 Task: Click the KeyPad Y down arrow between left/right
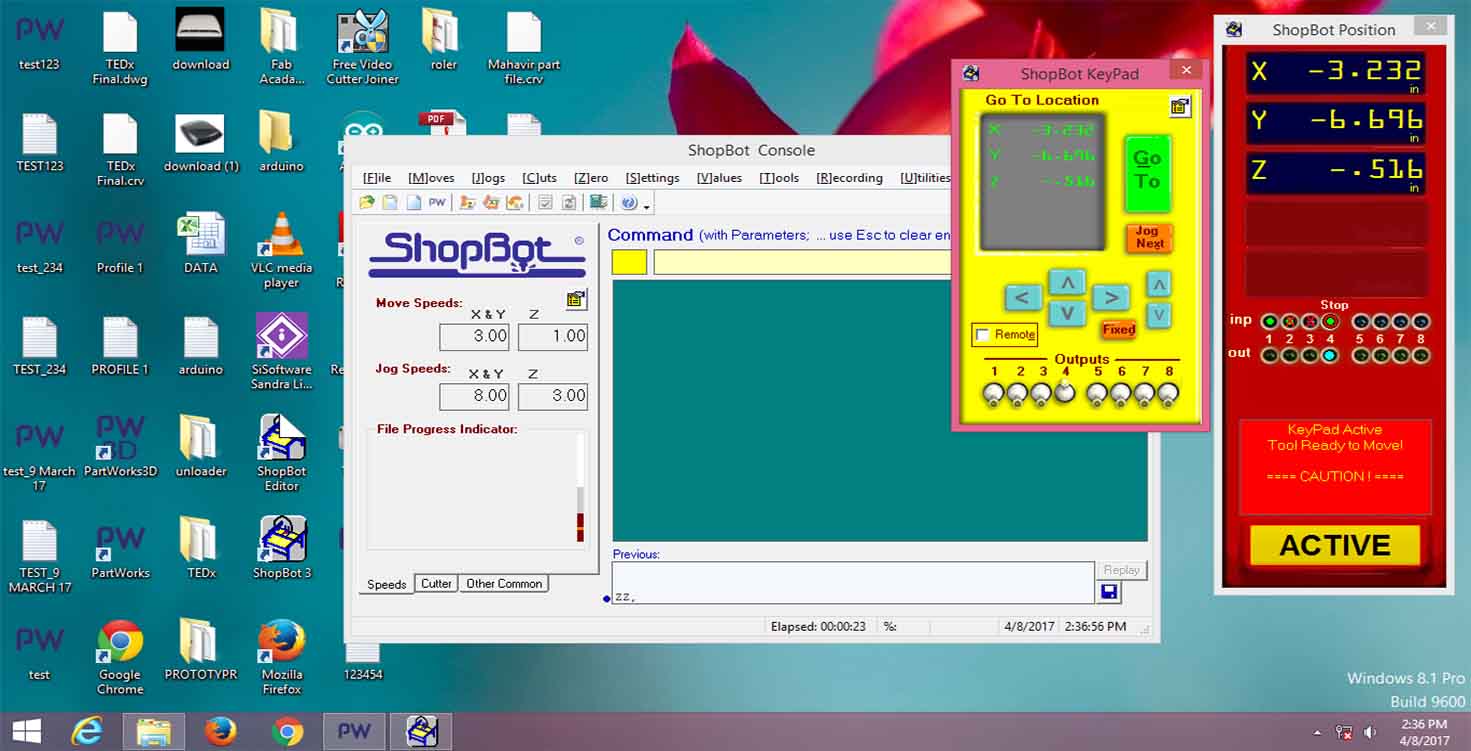tap(1067, 313)
